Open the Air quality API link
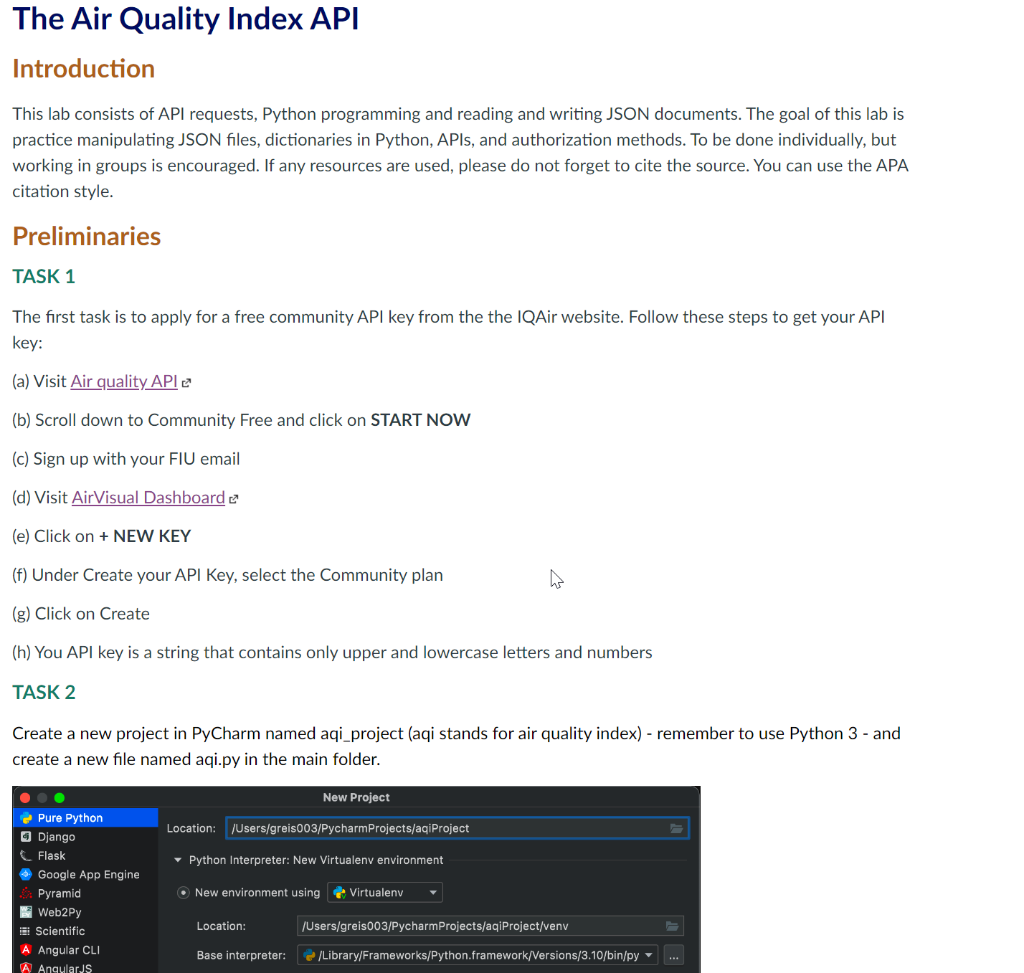1024x973 pixels. coord(123,381)
